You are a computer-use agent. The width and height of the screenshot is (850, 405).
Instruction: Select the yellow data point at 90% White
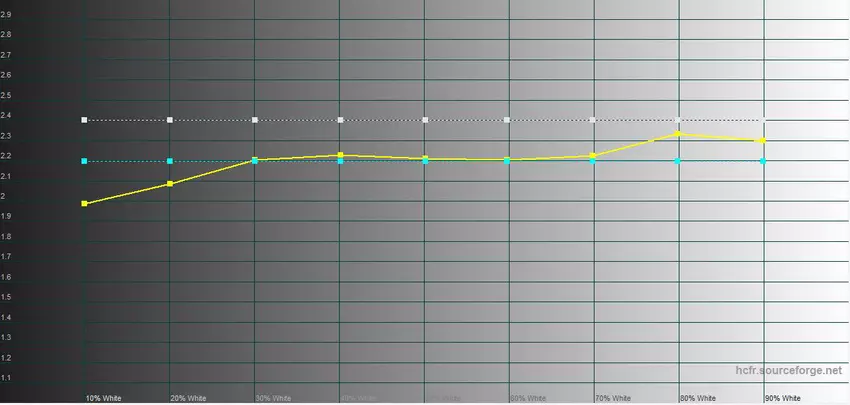pos(764,140)
